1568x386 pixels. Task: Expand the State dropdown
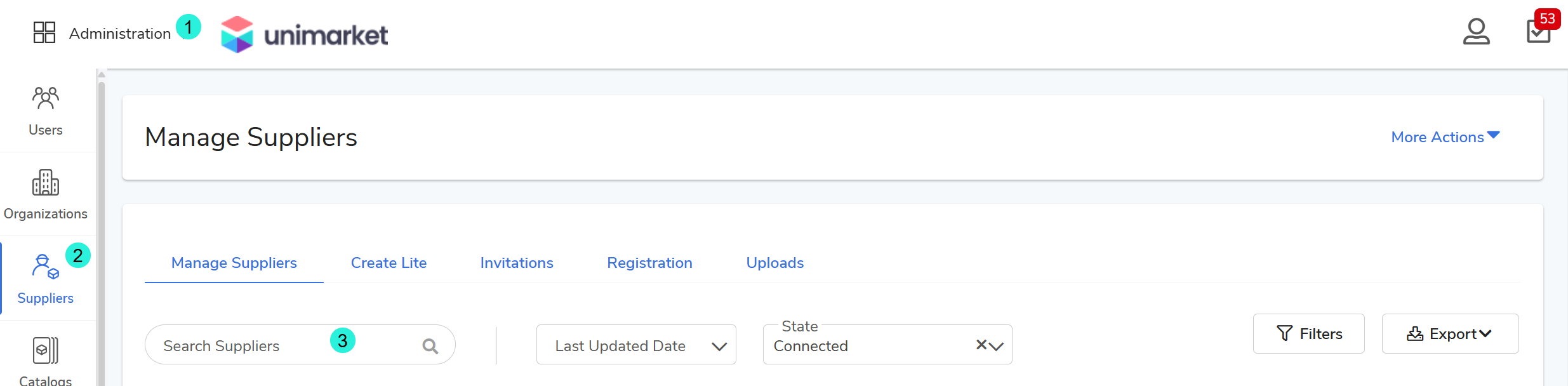point(997,346)
